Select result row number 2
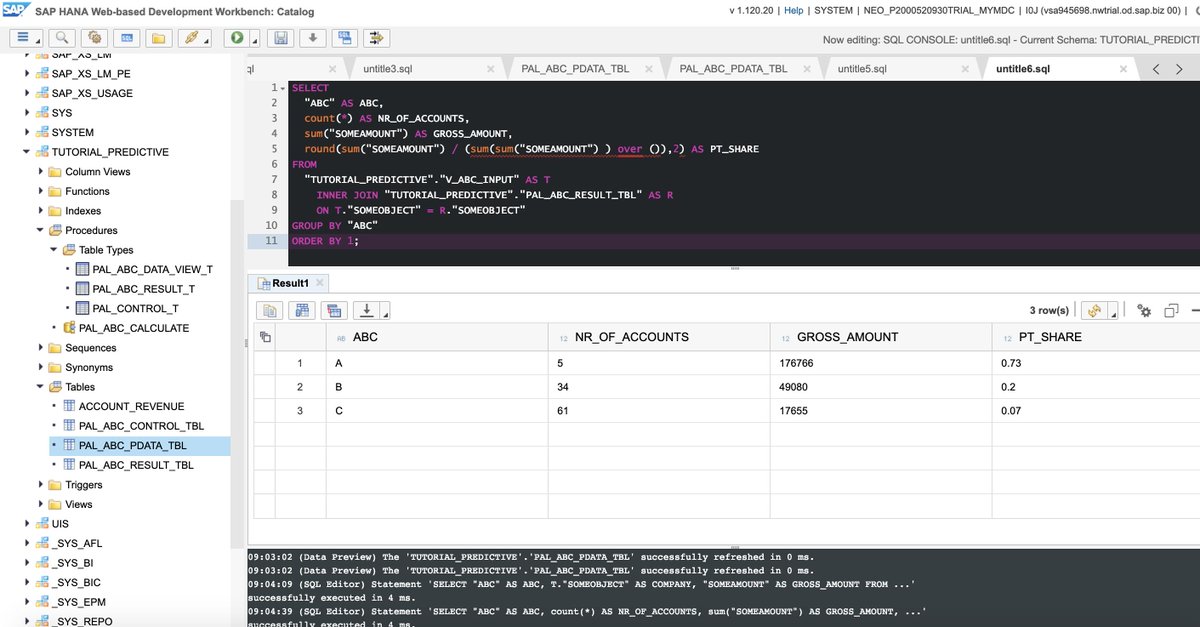Image resolution: width=1200 pixels, height=627 pixels. point(300,387)
